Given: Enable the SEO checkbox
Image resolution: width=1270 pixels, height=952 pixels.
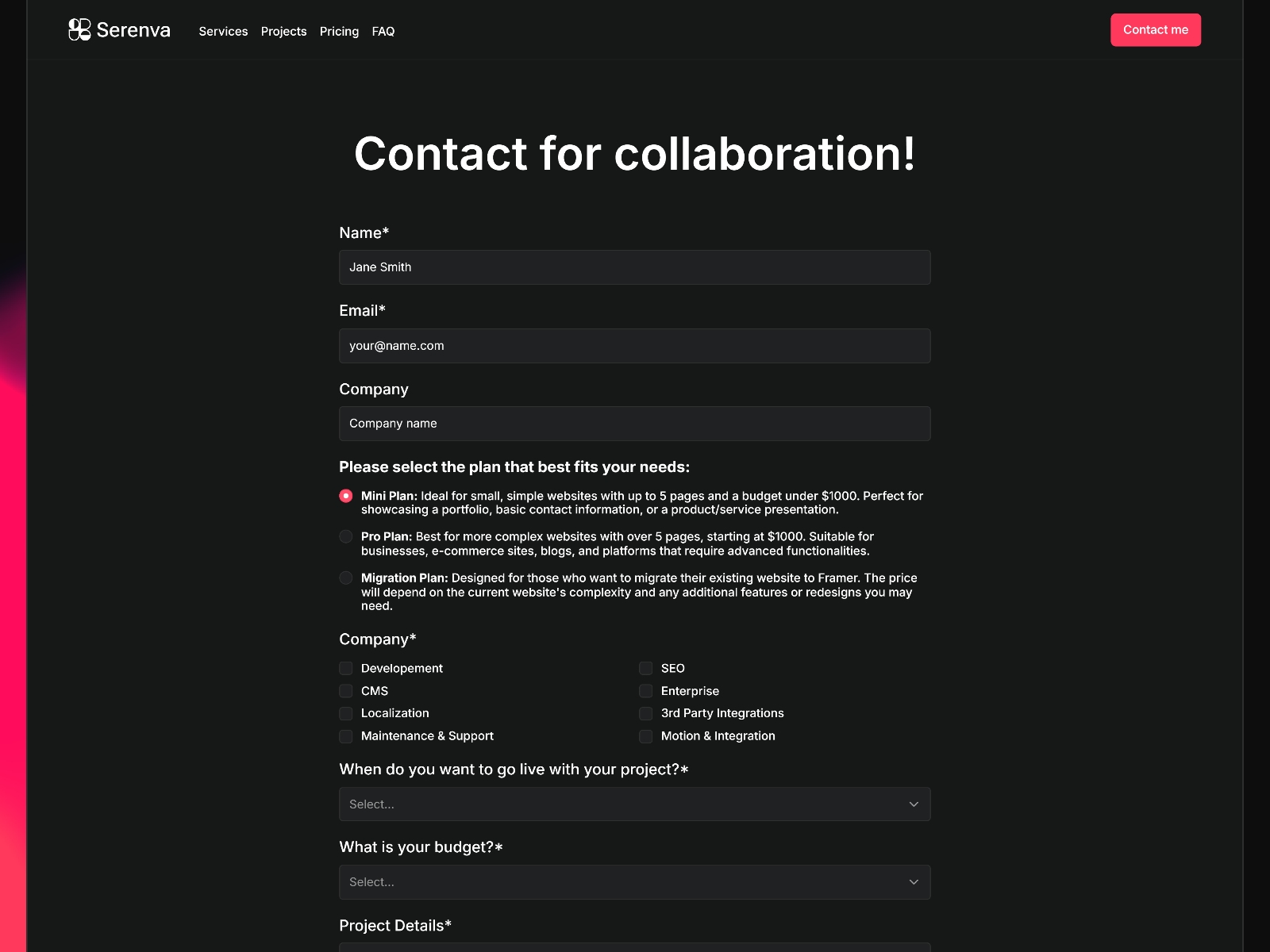Looking at the screenshot, I should 646,668.
